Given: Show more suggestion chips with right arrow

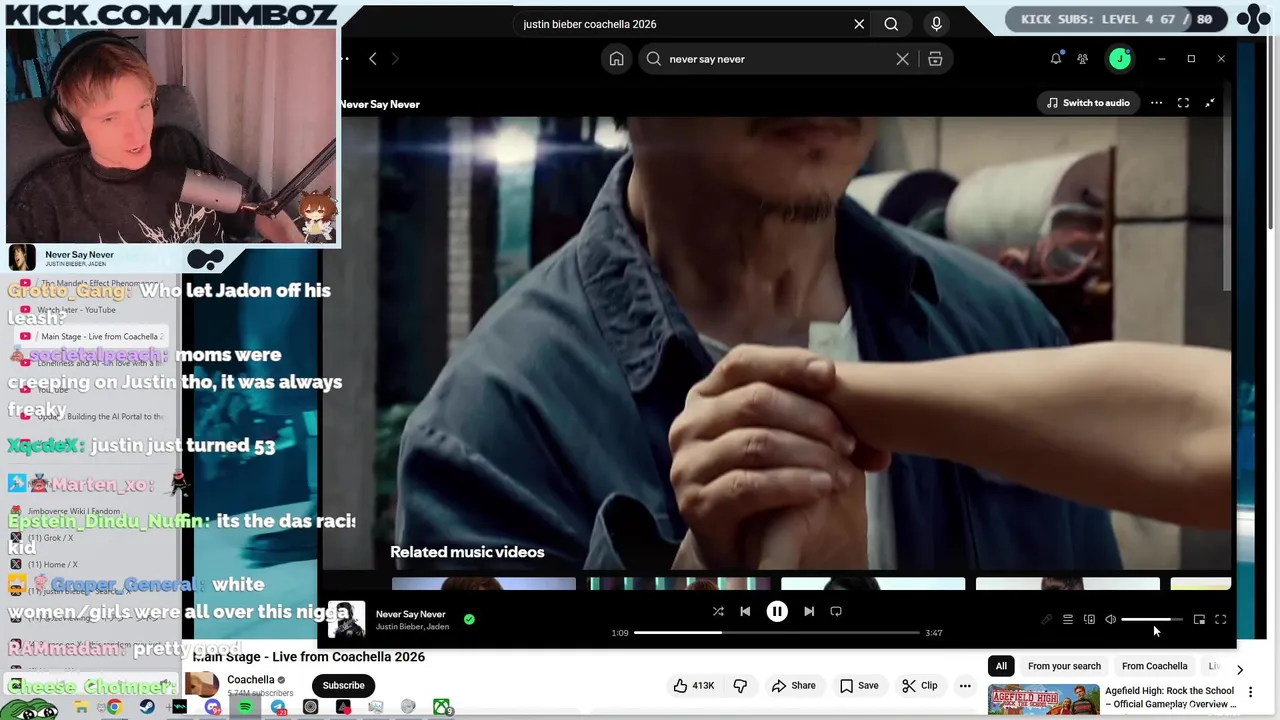Looking at the screenshot, I should 1240,669.
